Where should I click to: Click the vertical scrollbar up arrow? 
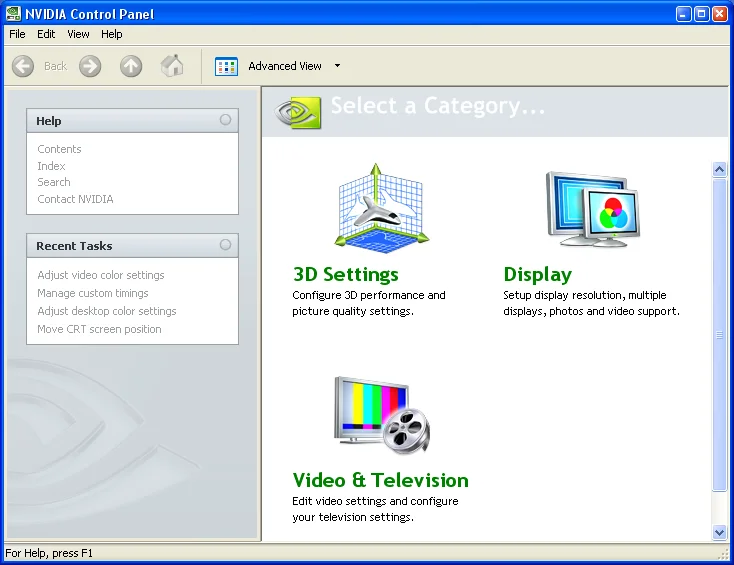point(719,169)
